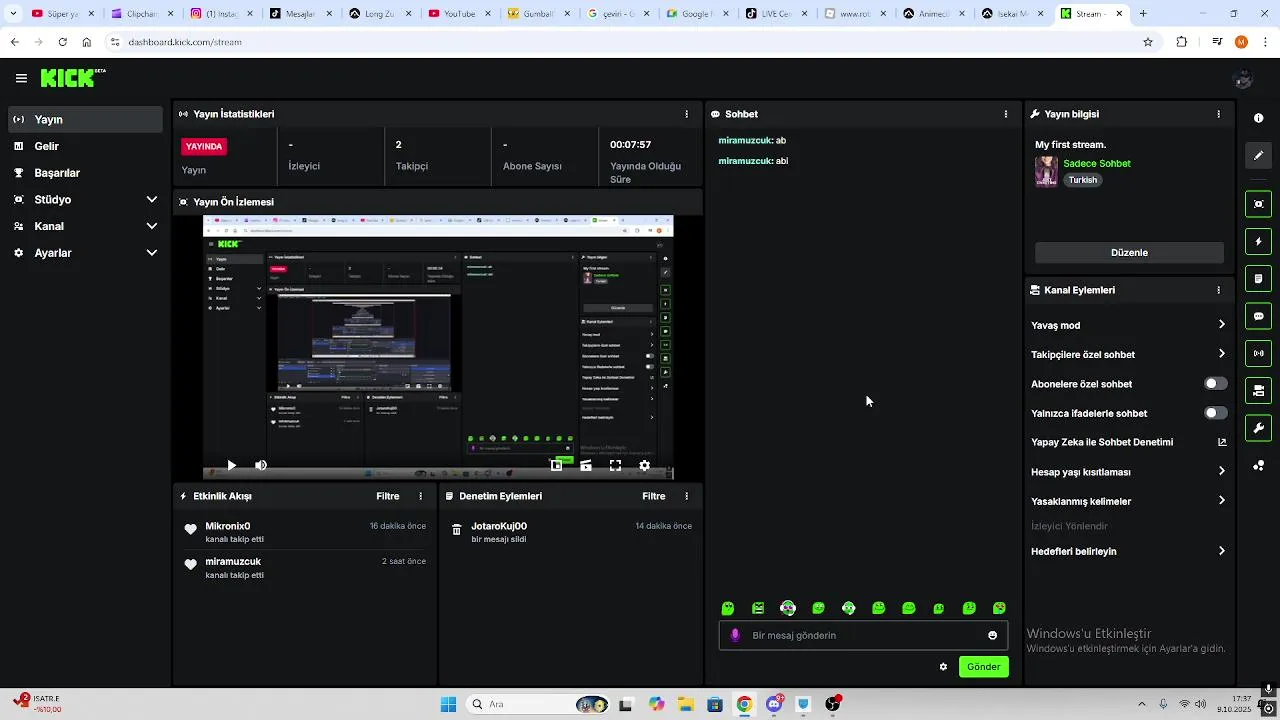Select Başarılar in the left sidebar
The image size is (1280, 720).
[85, 173]
